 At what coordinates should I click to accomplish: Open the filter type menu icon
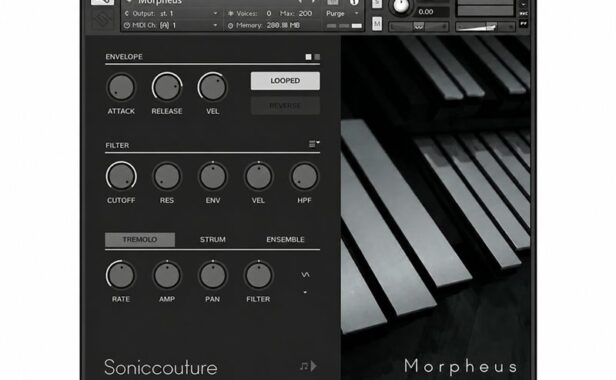[314, 144]
